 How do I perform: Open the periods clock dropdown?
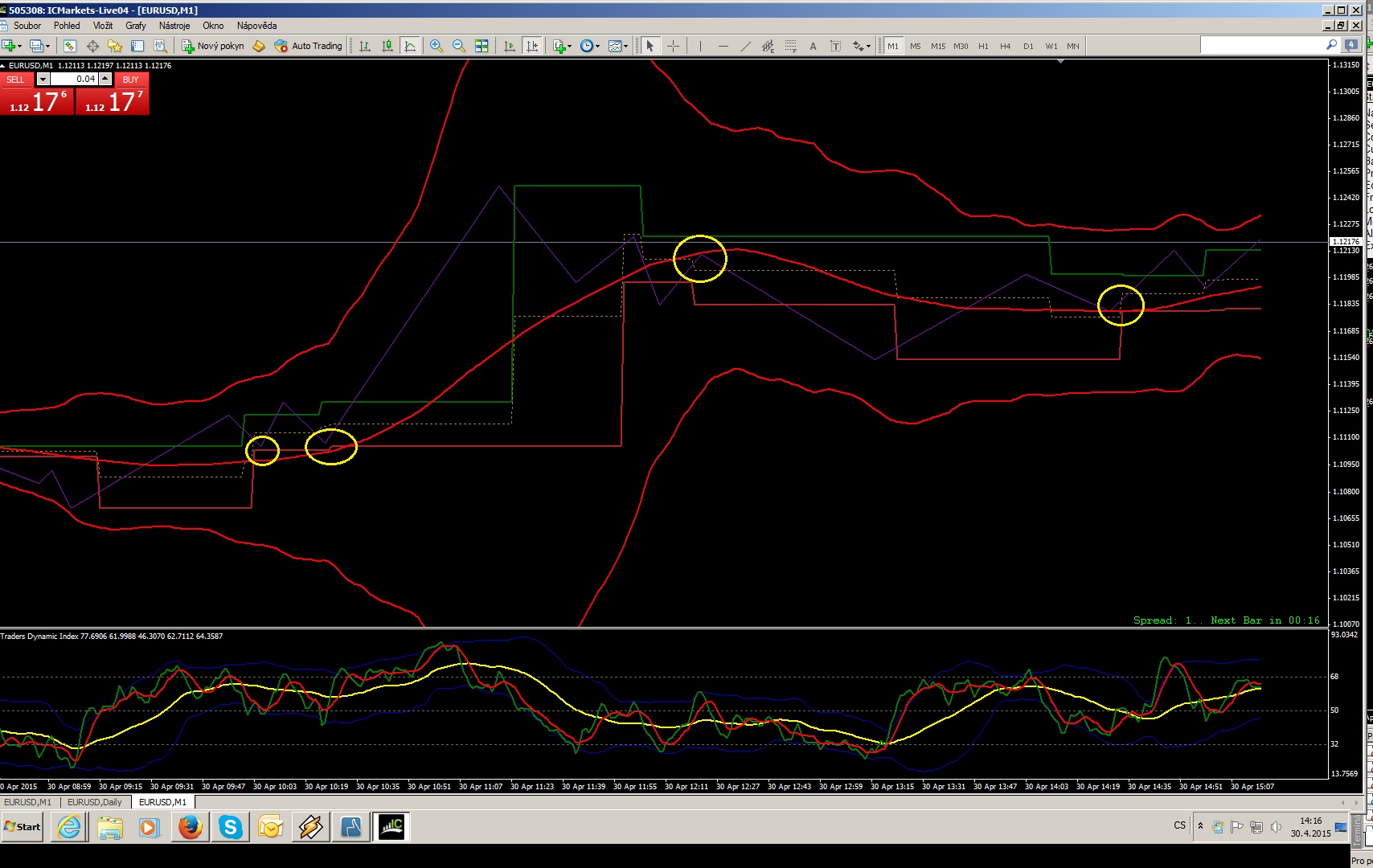[x=590, y=46]
